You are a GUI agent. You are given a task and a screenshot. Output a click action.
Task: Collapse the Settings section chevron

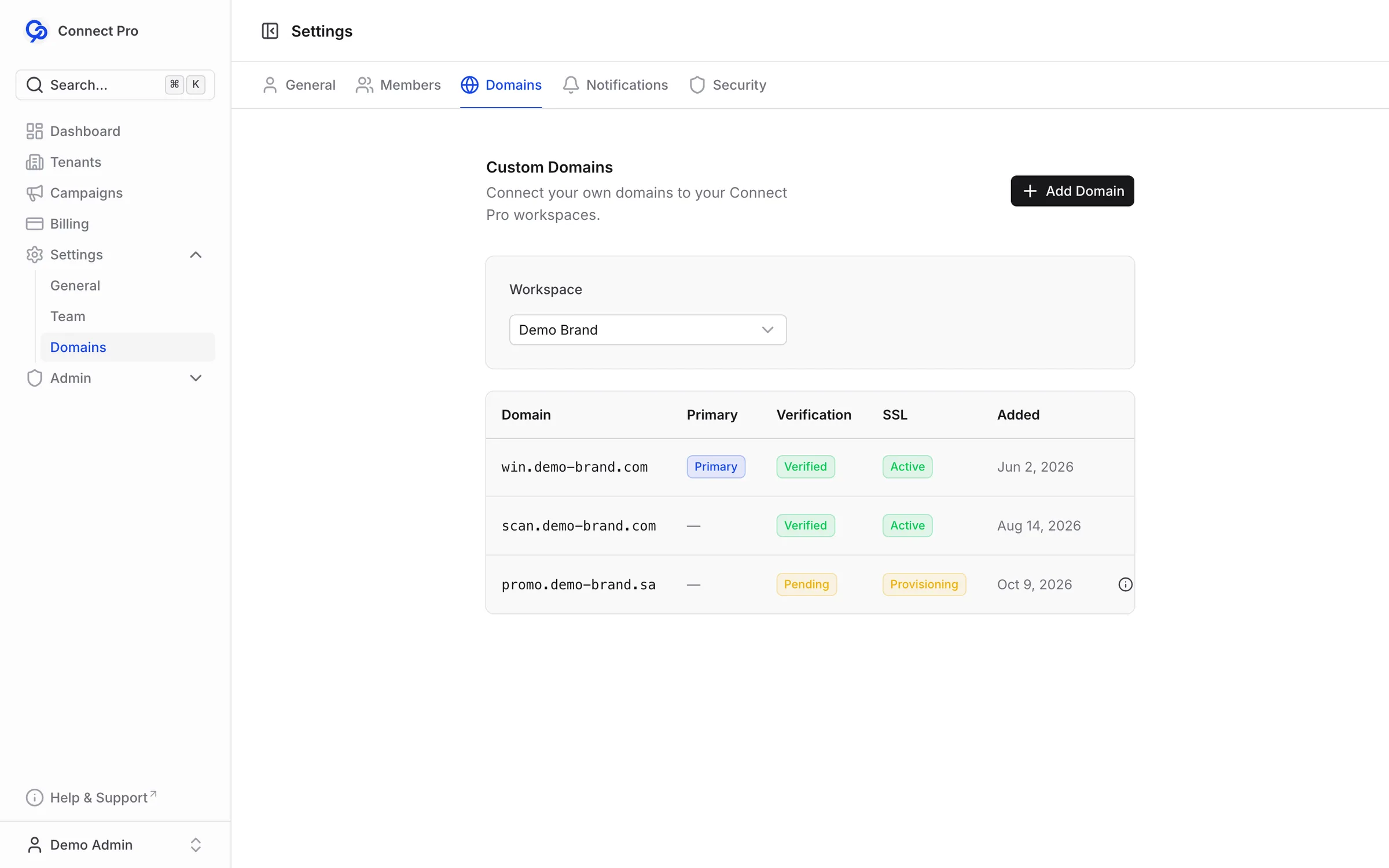[196, 255]
